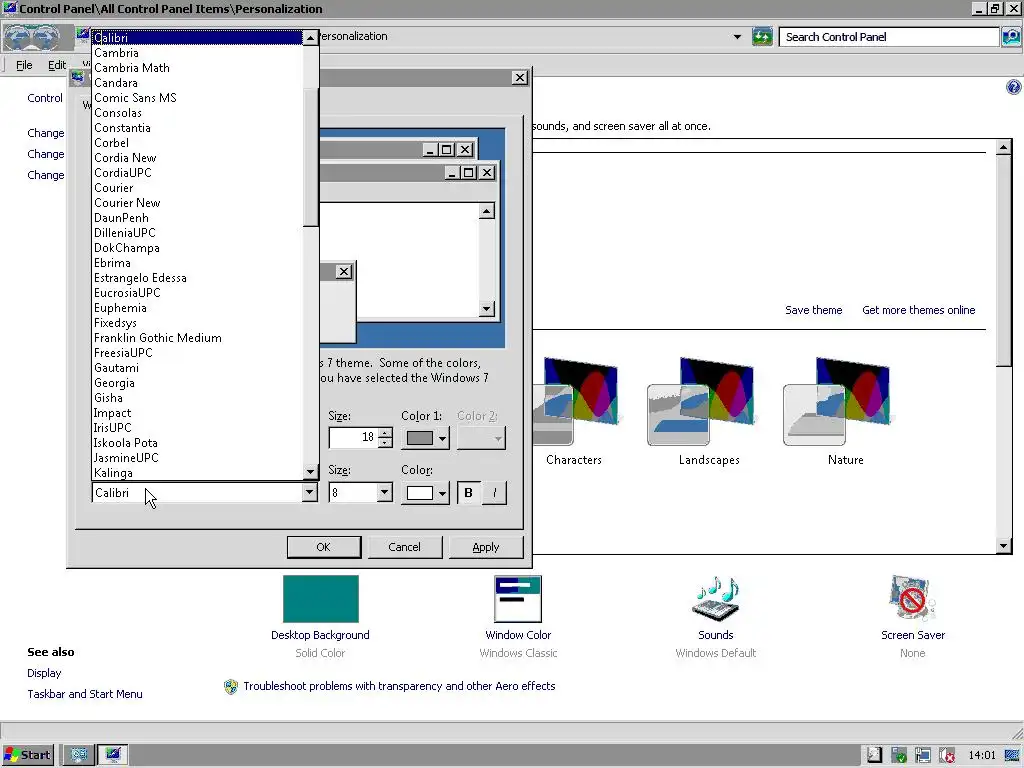The height and width of the screenshot is (768, 1024).
Task: Choose Comic Sans MS from the font list
Action: [x=197, y=98]
